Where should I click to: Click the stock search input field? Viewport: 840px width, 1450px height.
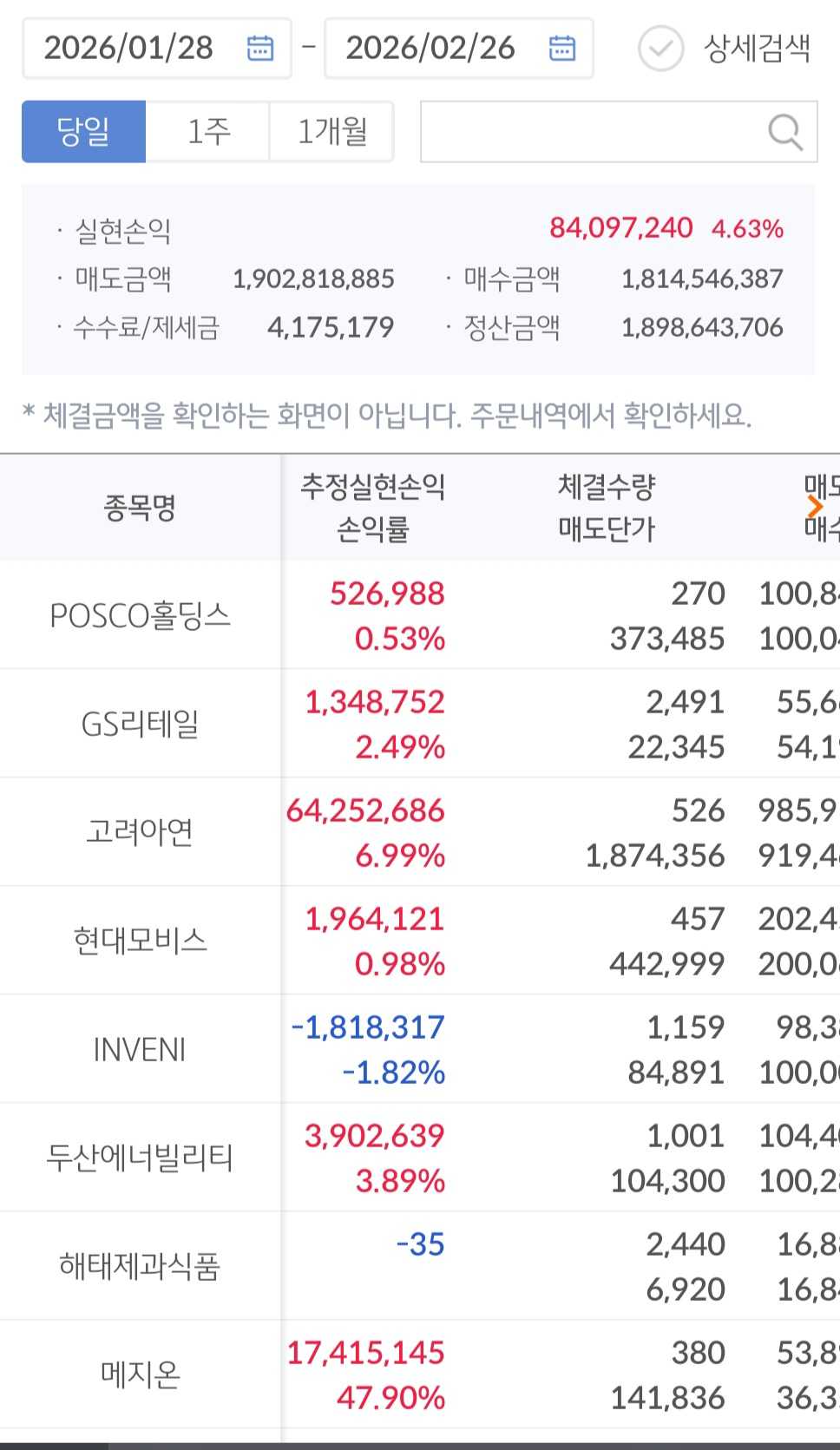[590, 132]
